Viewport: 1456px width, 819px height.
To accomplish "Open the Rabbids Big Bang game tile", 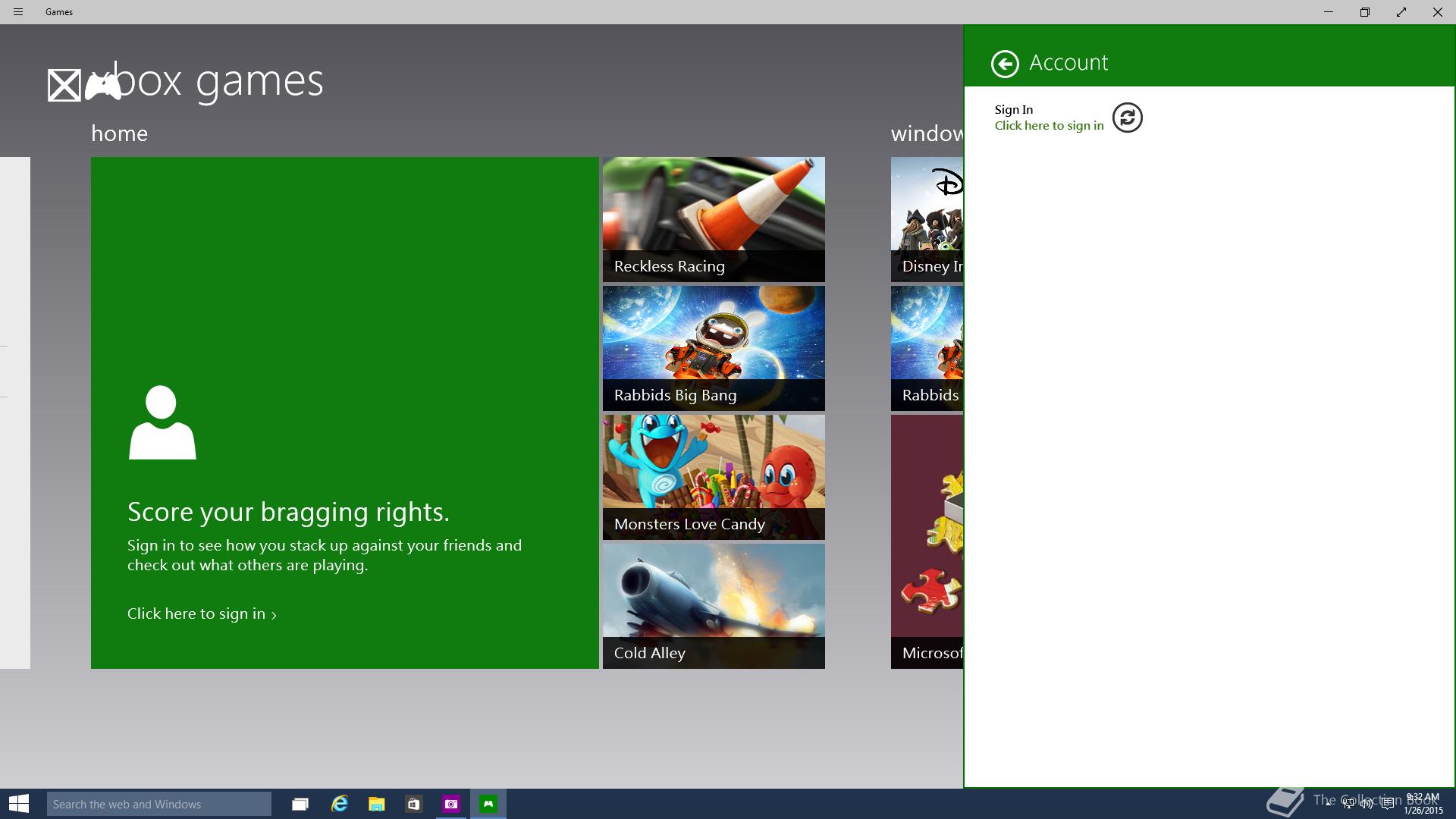I will [714, 348].
